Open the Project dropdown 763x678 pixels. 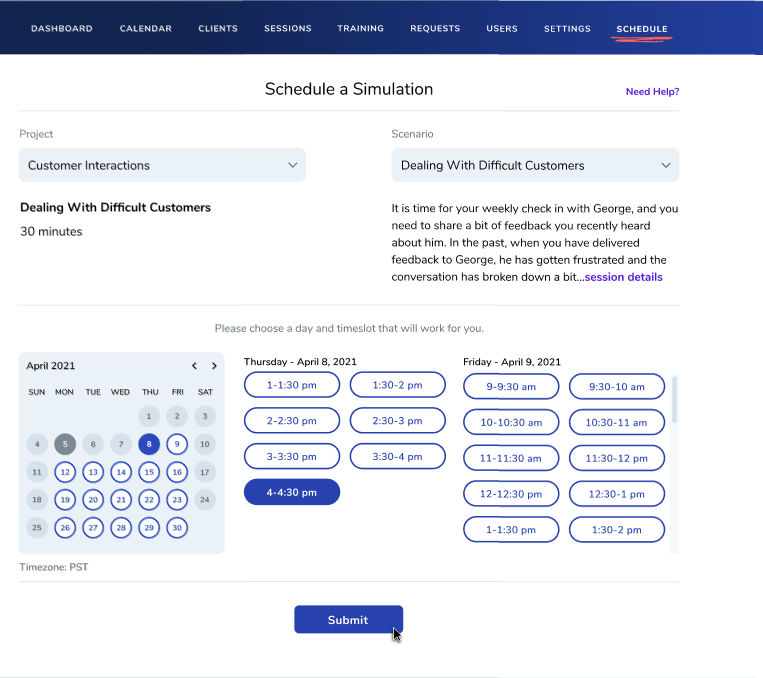[162, 165]
